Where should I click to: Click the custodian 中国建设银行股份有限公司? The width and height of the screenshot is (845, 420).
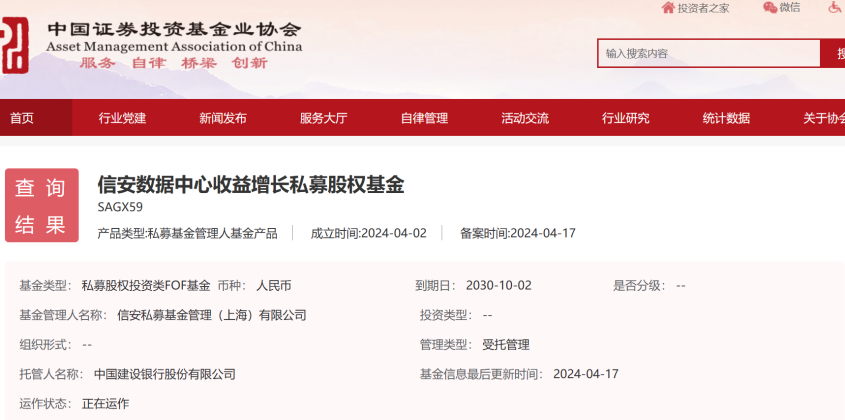165,374
